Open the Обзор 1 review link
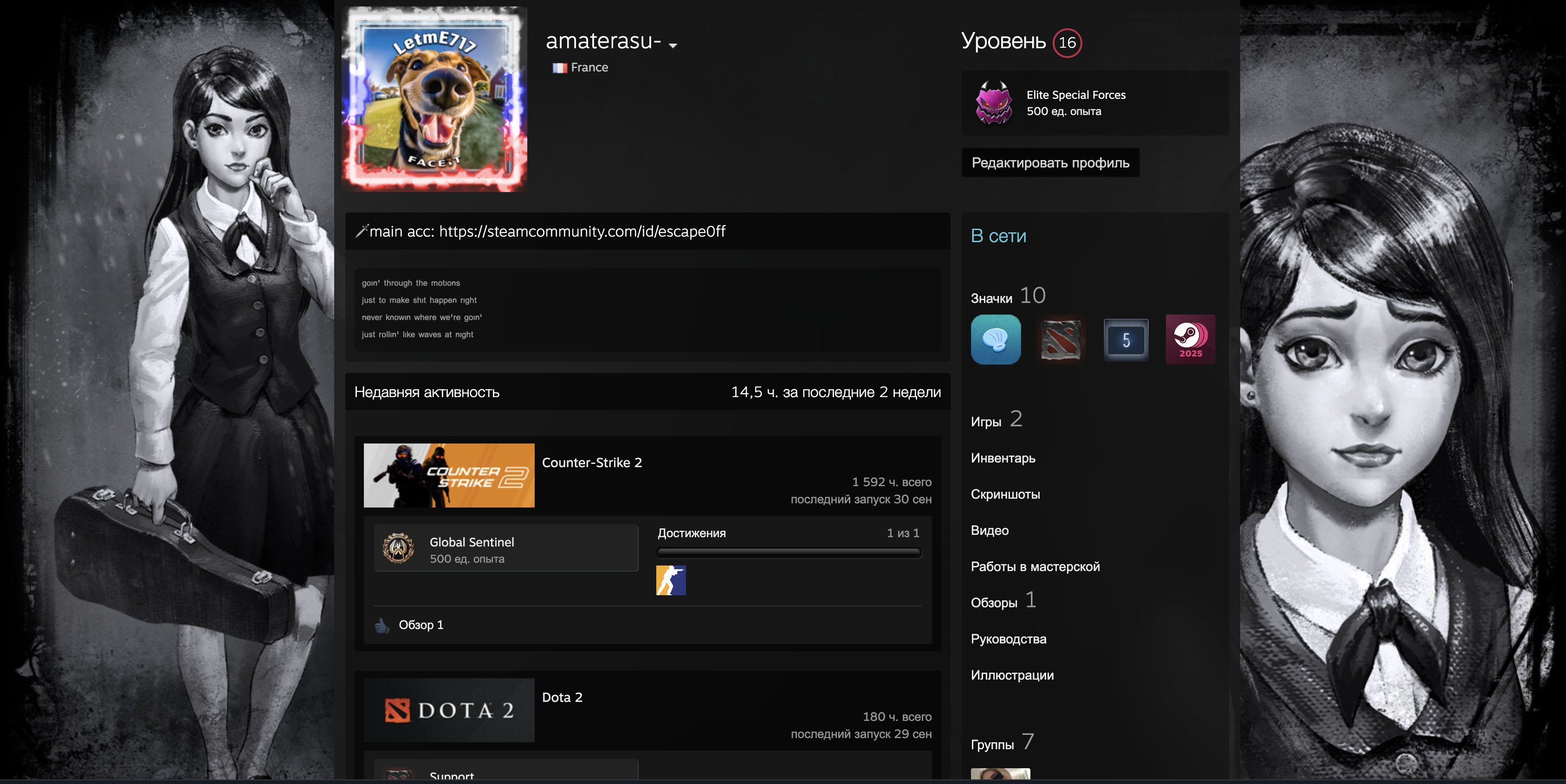1566x784 pixels. point(421,625)
